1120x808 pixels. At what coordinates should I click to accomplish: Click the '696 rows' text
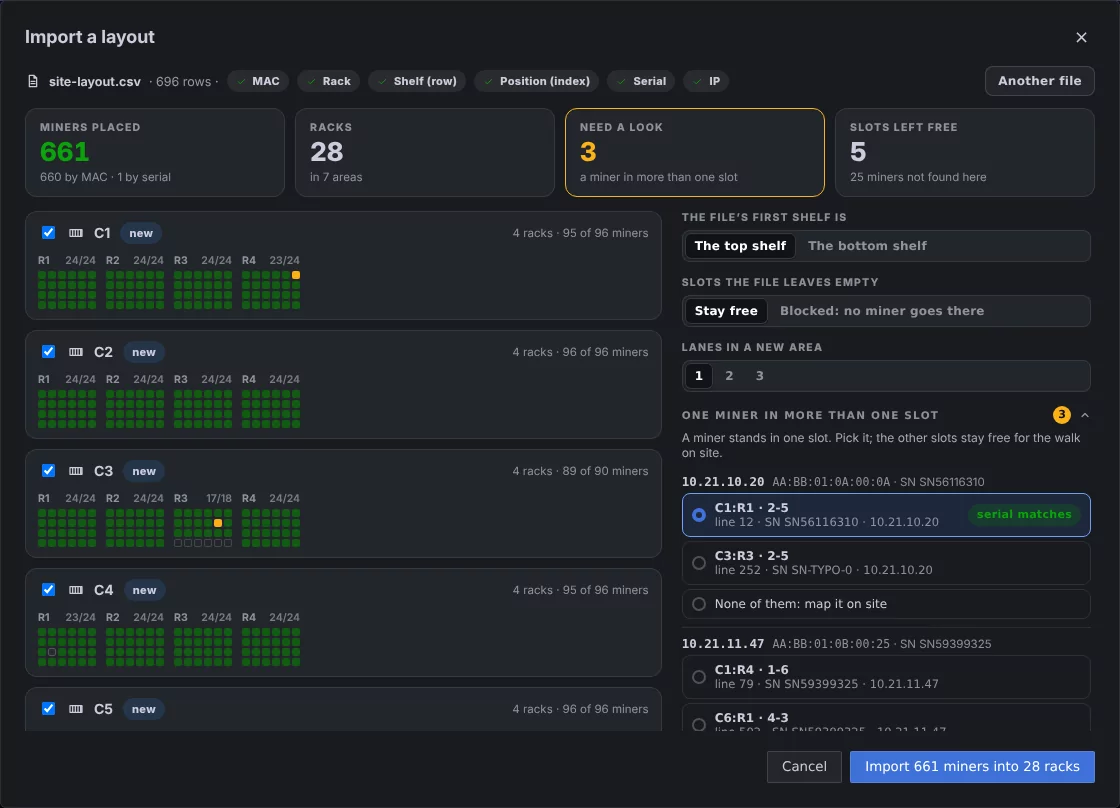[x=183, y=81]
